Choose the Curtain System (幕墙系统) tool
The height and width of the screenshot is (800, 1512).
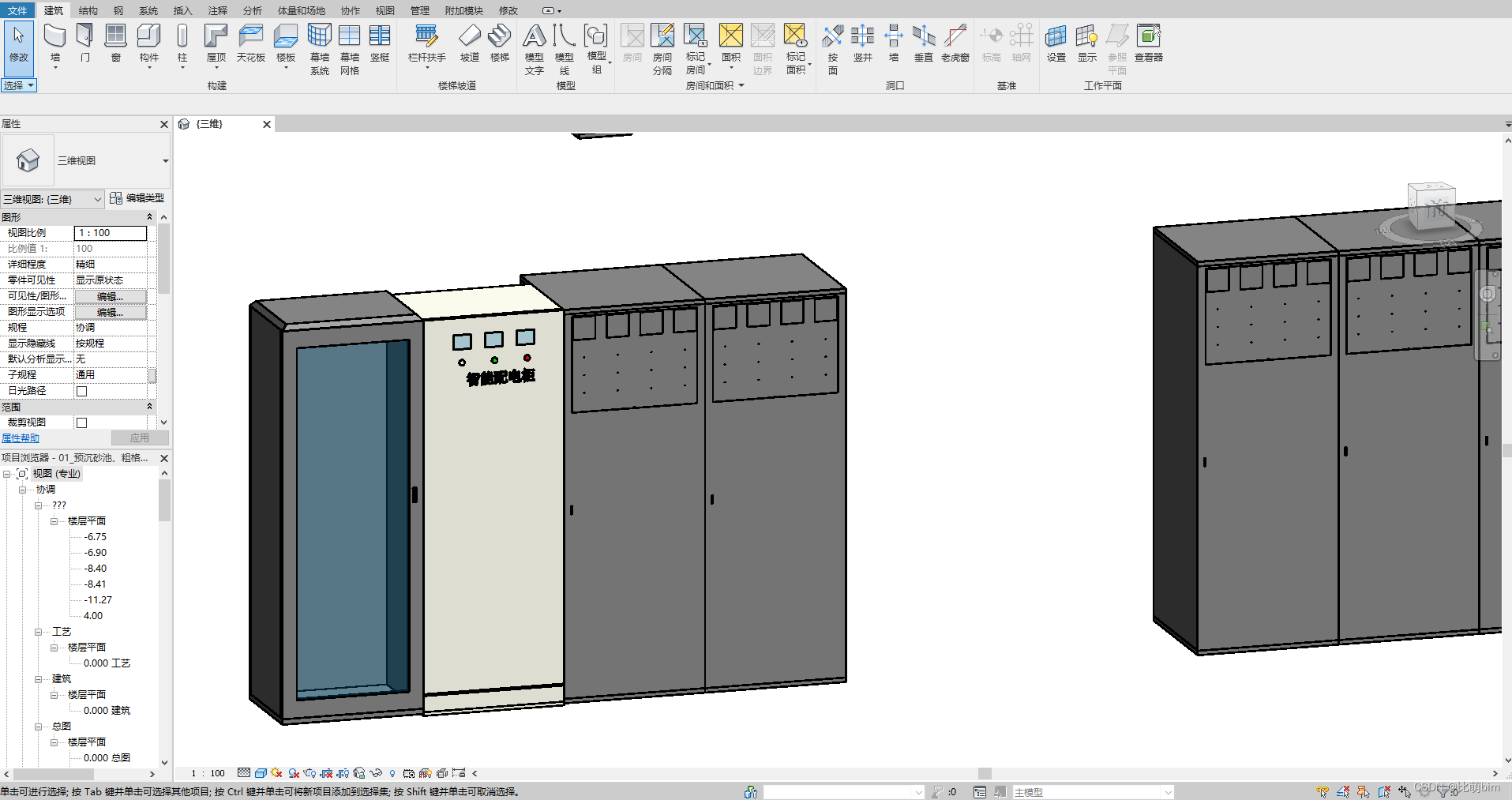[x=319, y=49]
